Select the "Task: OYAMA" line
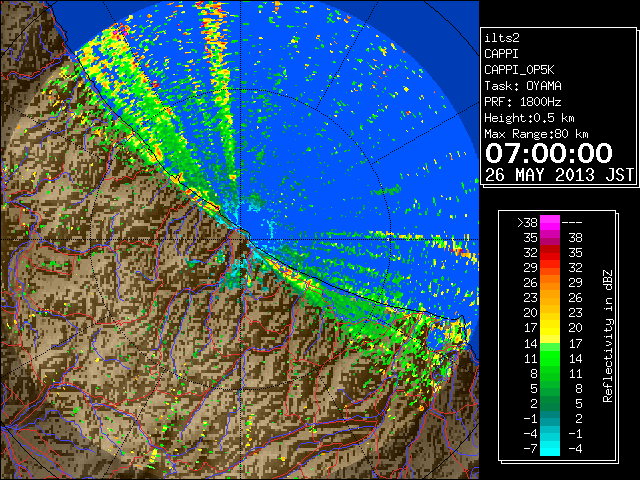Viewport: 640px width, 480px height. pos(523,86)
